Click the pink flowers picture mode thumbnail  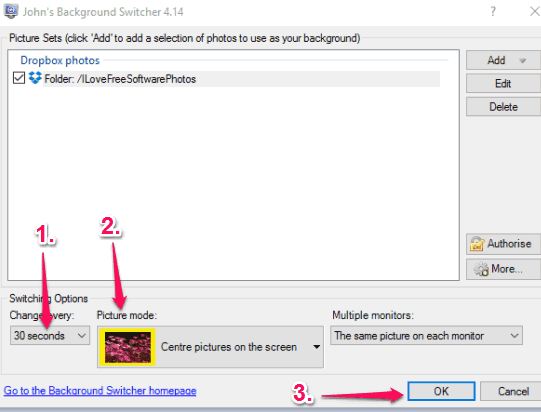[x=128, y=347]
